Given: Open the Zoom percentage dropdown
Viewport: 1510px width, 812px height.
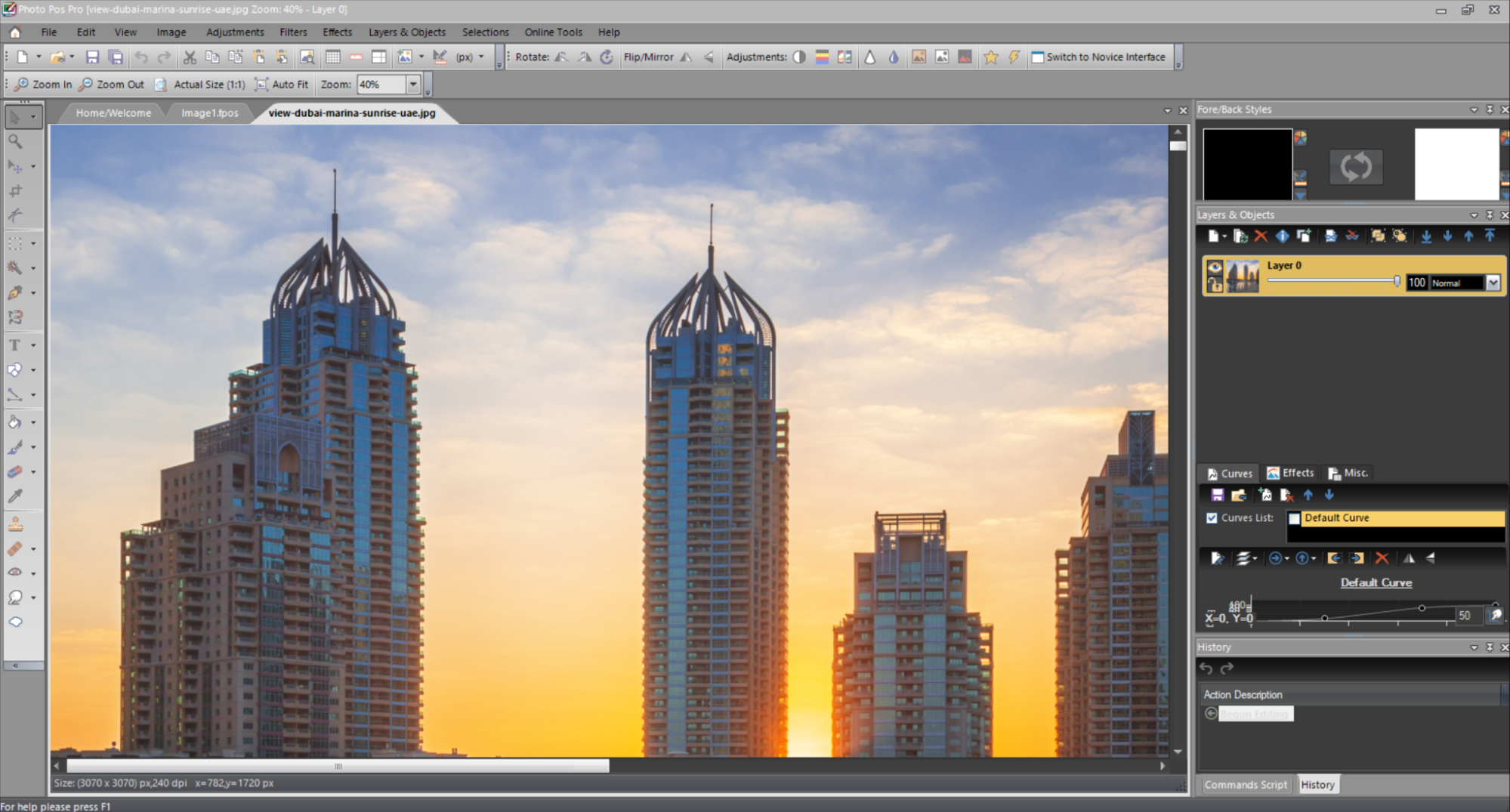Looking at the screenshot, I should tap(413, 85).
